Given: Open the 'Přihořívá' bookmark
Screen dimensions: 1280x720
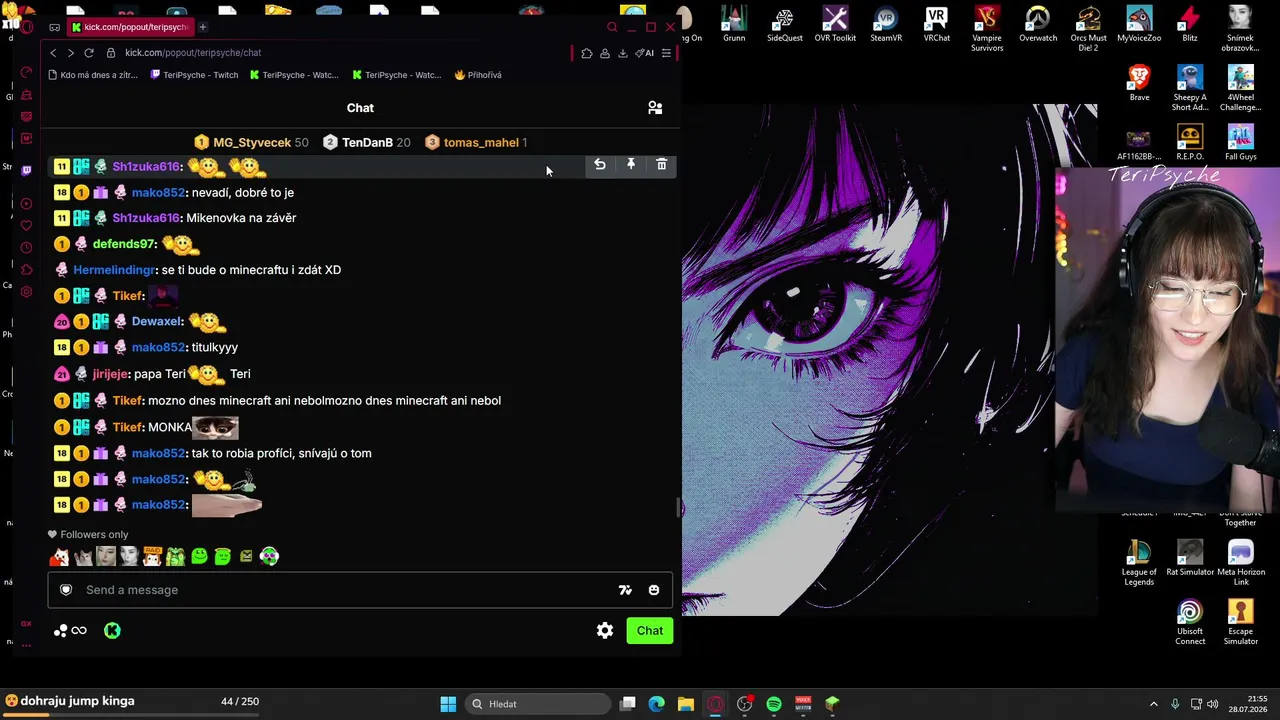Looking at the screenshot, I should click(x=478, y=75).
